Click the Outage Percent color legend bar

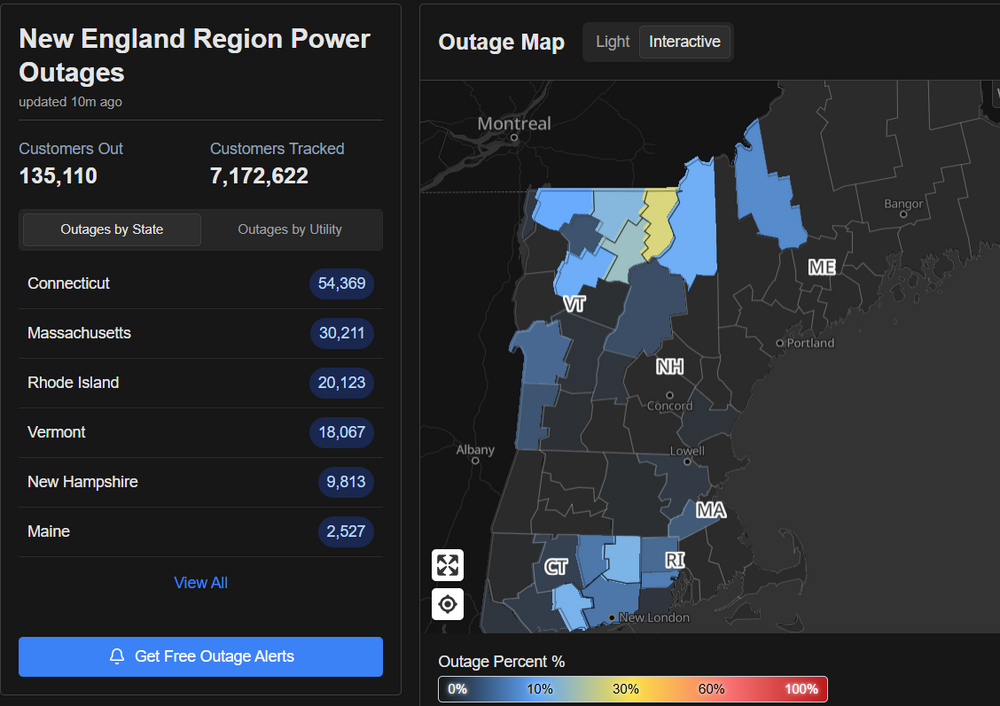pyautogui.click(x=632, y=689)
